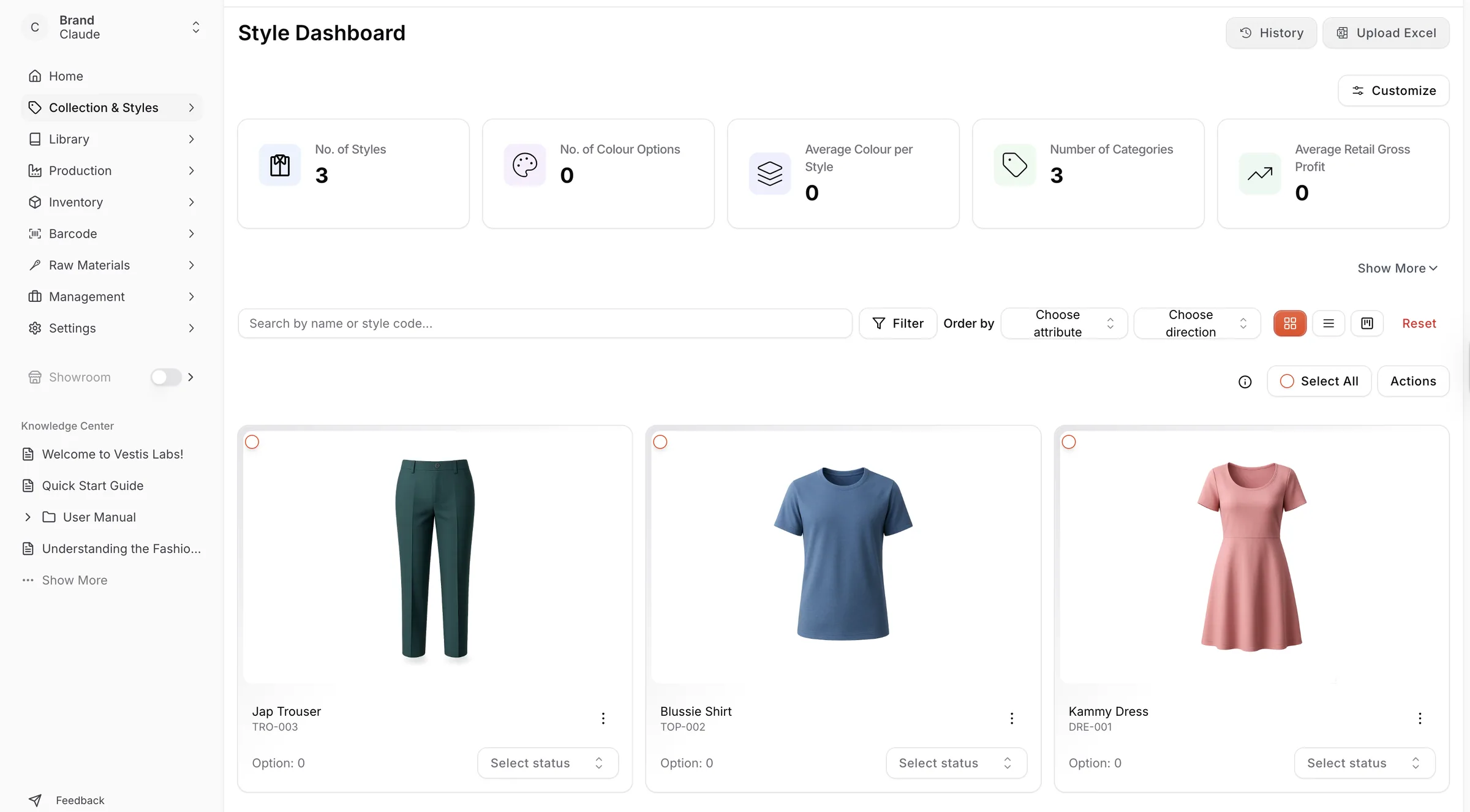The height and width of the screenshot is (812, 1470).
Task: Open the Library menu
Action: click(112, 139)
